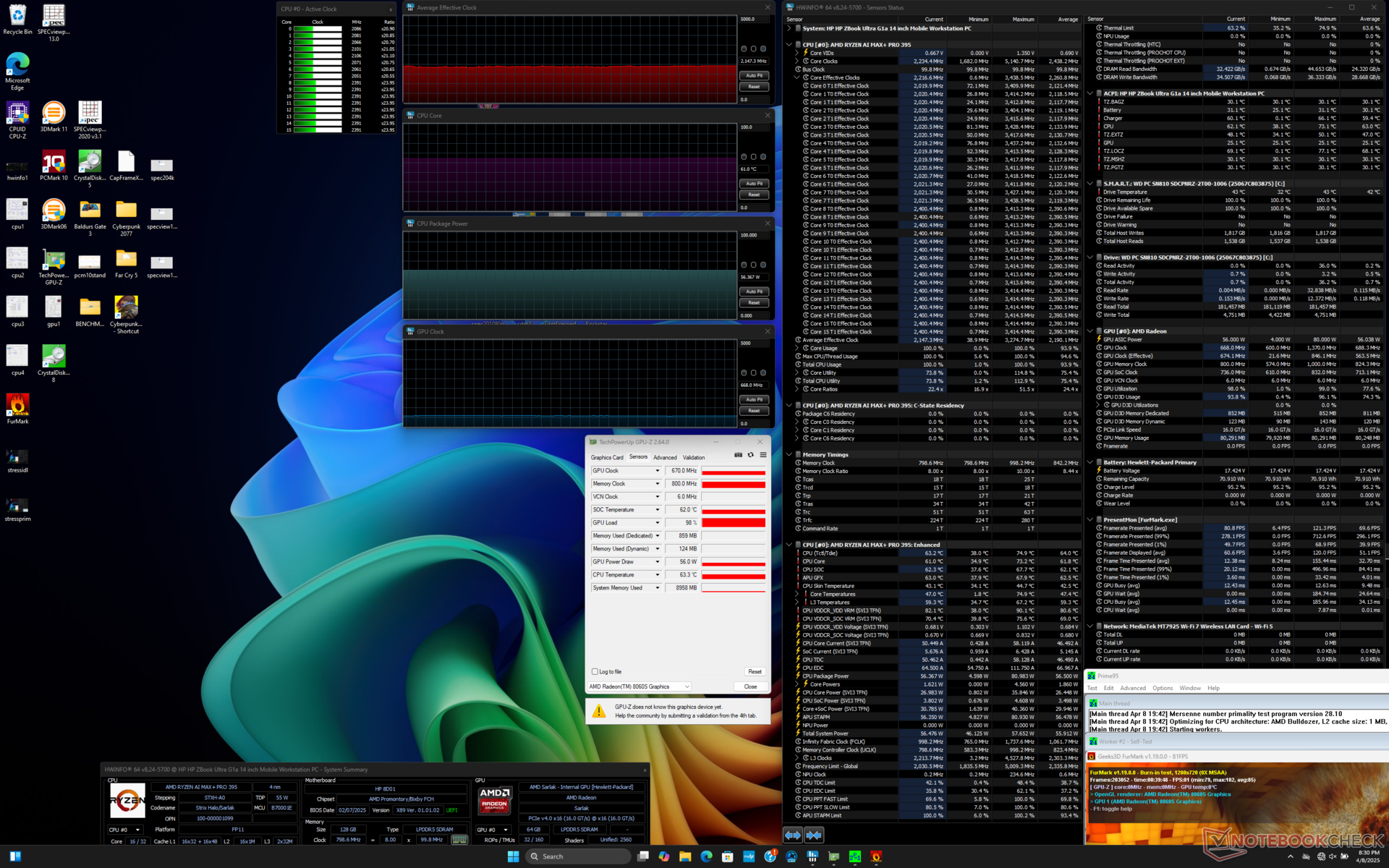Expand the Core VIDs sensor row

point(797,53)
